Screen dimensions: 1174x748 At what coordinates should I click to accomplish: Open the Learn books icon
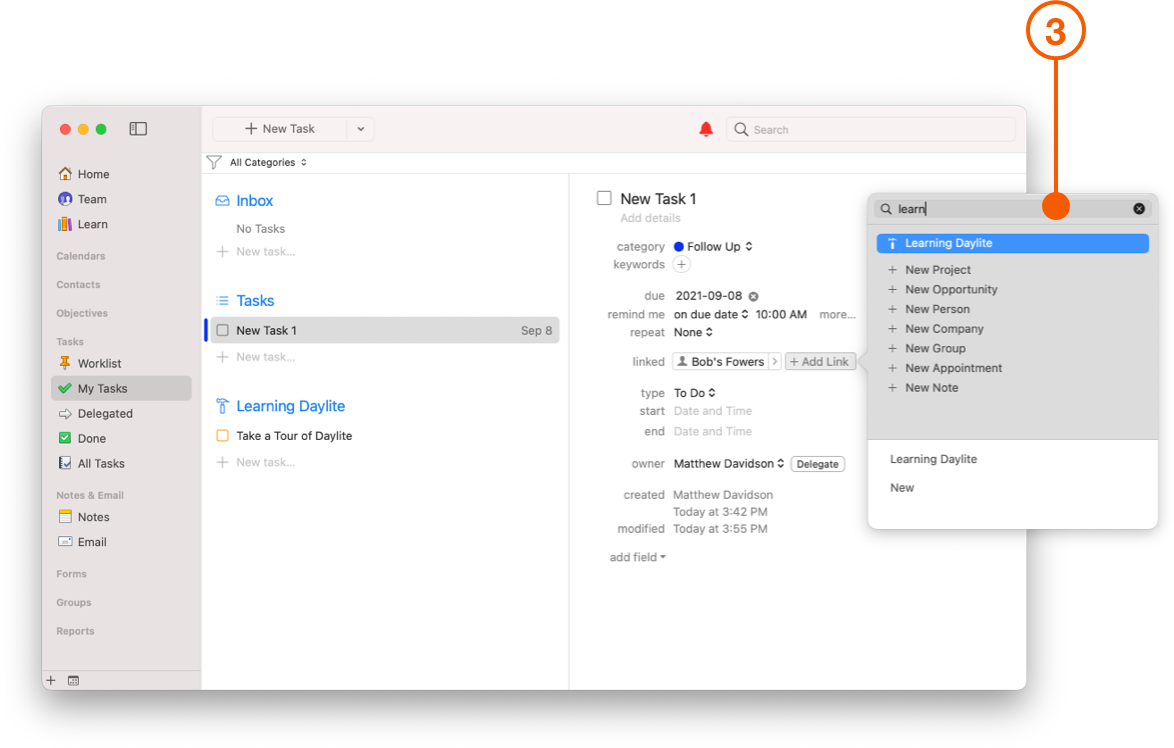(65, 224)
